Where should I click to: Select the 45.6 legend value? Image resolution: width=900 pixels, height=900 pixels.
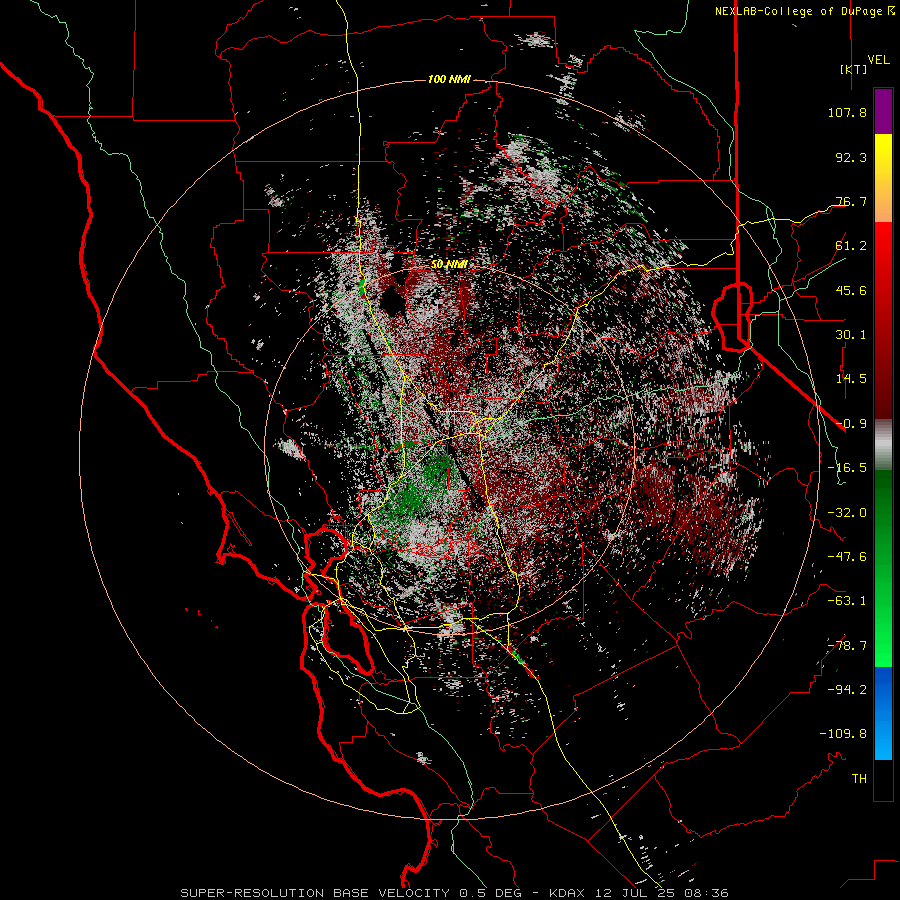click(851, 290)
